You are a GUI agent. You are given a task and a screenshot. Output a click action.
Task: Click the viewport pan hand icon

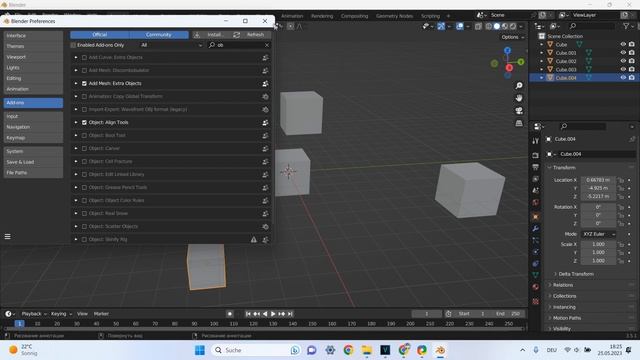[x=519, y=98]
